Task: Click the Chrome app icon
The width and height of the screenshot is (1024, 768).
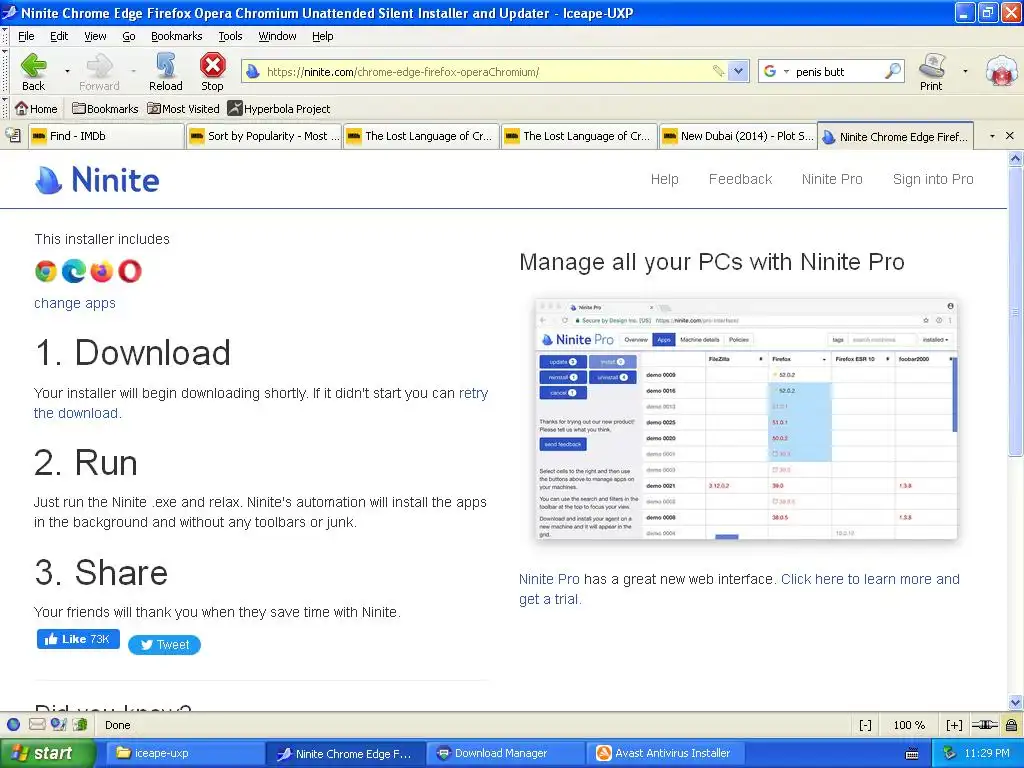Action: point(46,270)
